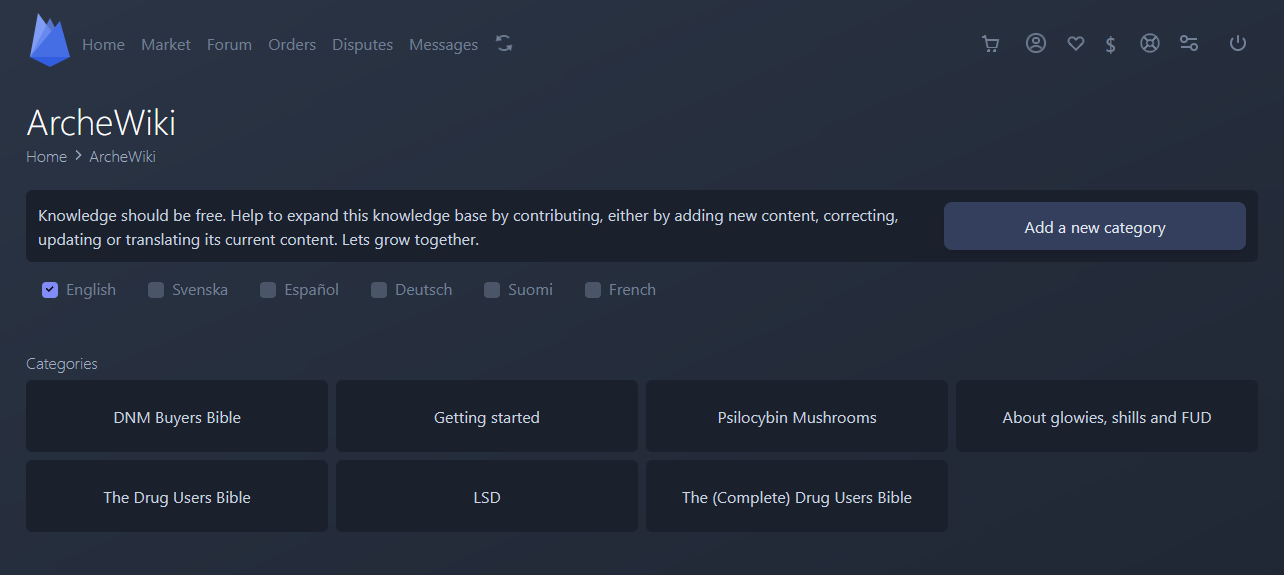
Task: Click the refresh arrows icon beside Messages
Action: 504,43
